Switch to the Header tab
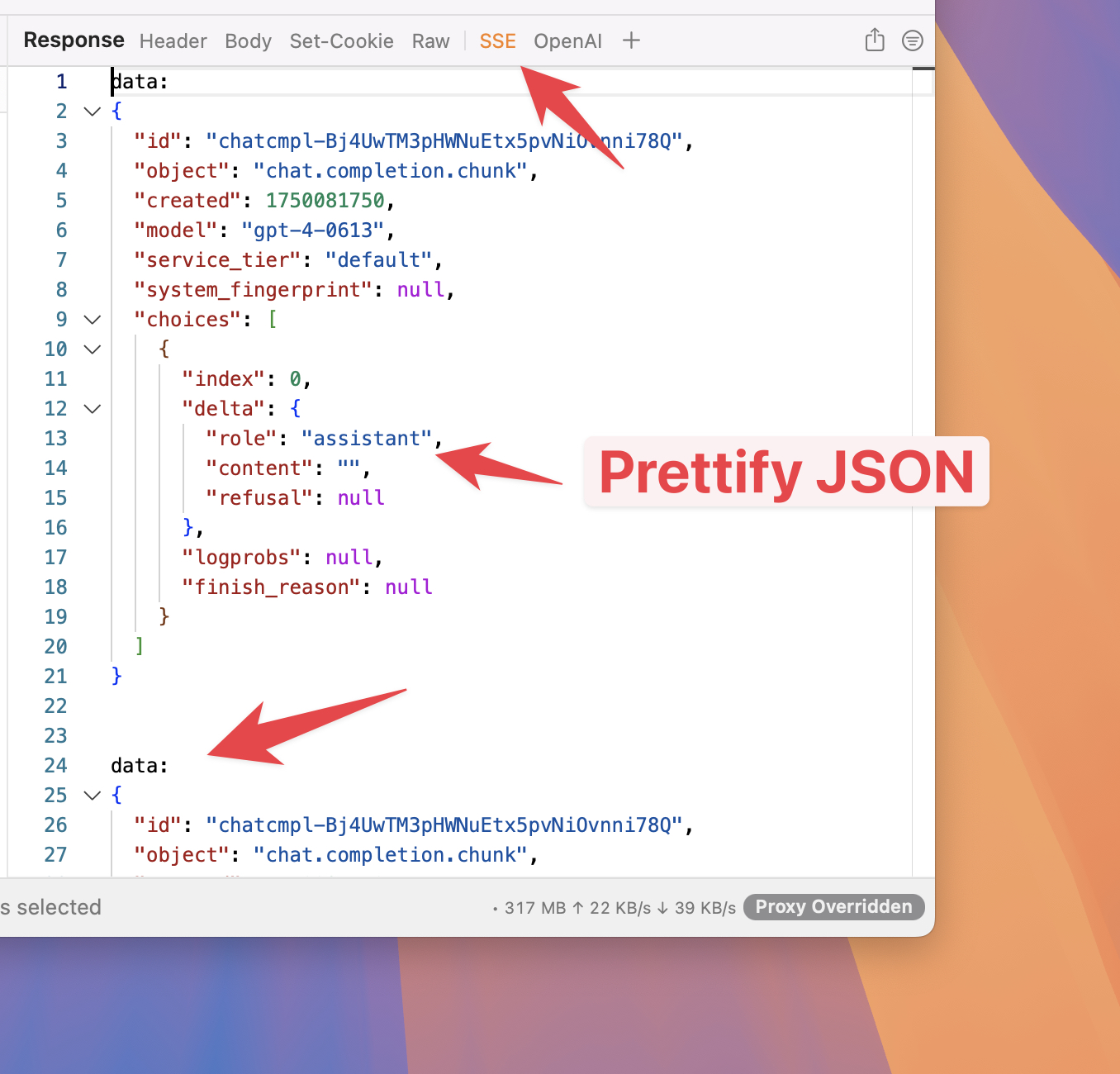The image size is (1120, 1074). tap(173, 41)
